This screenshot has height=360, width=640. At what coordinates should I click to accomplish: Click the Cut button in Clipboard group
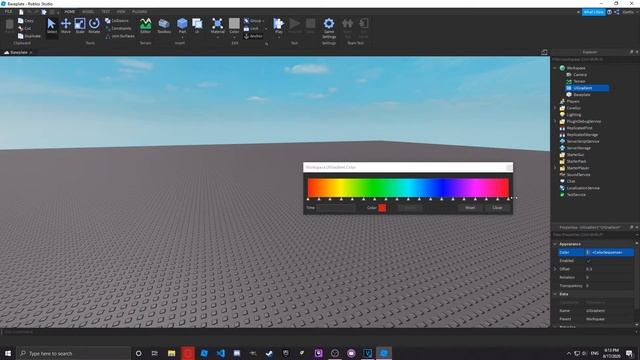pos(24,29)
